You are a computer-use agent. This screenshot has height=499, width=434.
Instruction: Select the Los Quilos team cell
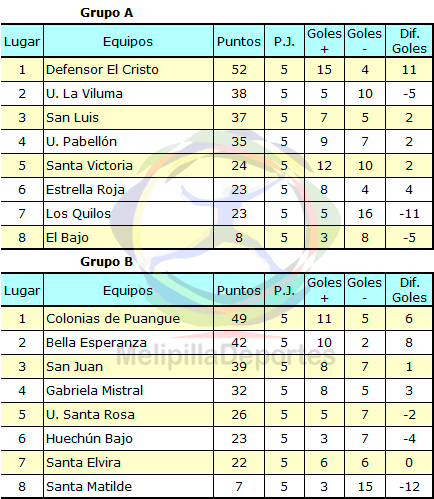(x=128, y=213)
